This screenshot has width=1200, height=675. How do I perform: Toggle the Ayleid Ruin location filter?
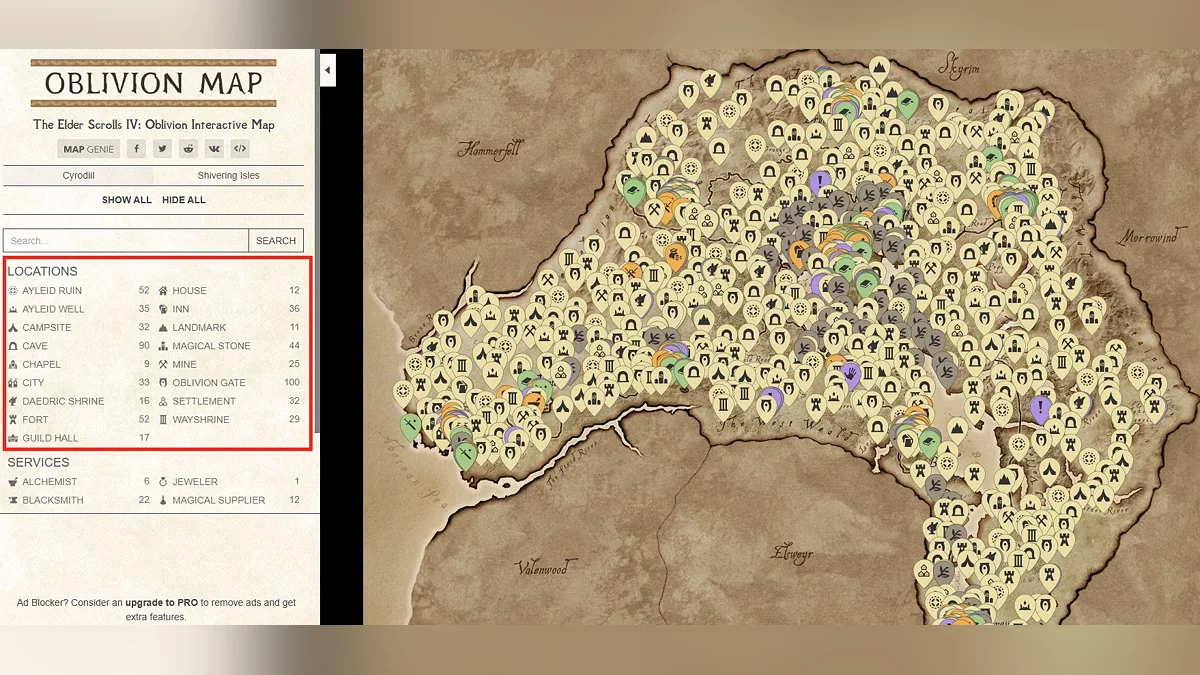click(x=52, y=291)
